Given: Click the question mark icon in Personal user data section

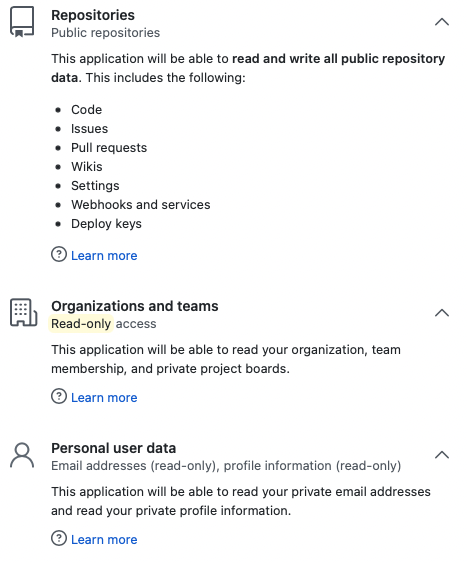Looking at the screenshot, I should [59, 538].
